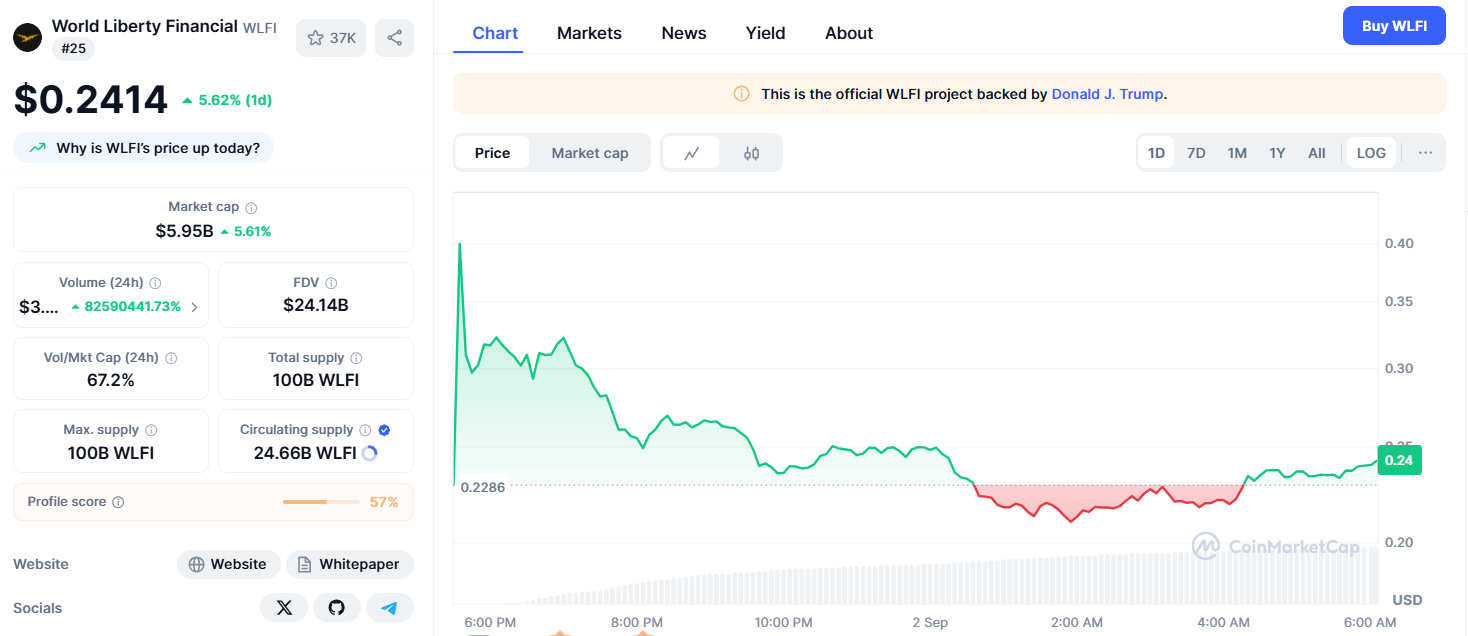Open the Markets tab

pyautogui.click(x=589, y=33)
